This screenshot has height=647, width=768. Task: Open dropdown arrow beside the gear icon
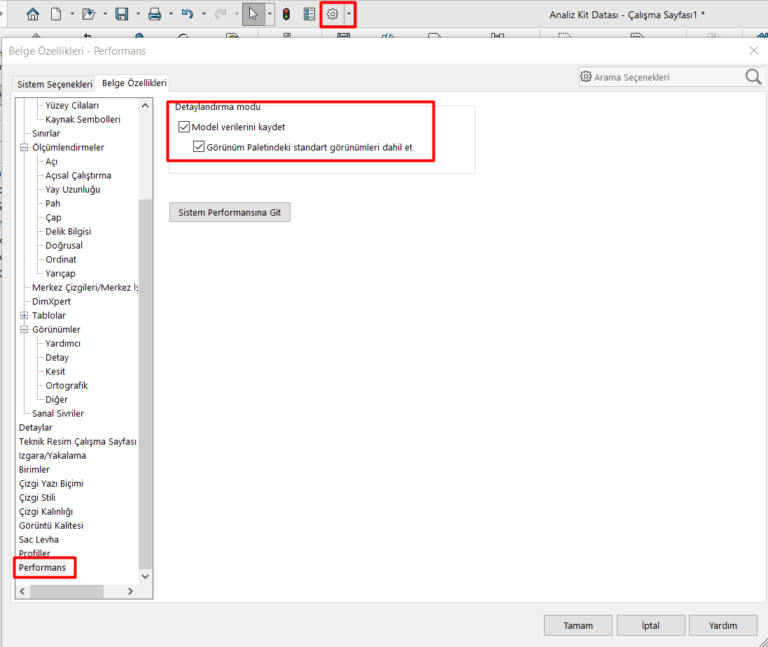click(349, 14)
